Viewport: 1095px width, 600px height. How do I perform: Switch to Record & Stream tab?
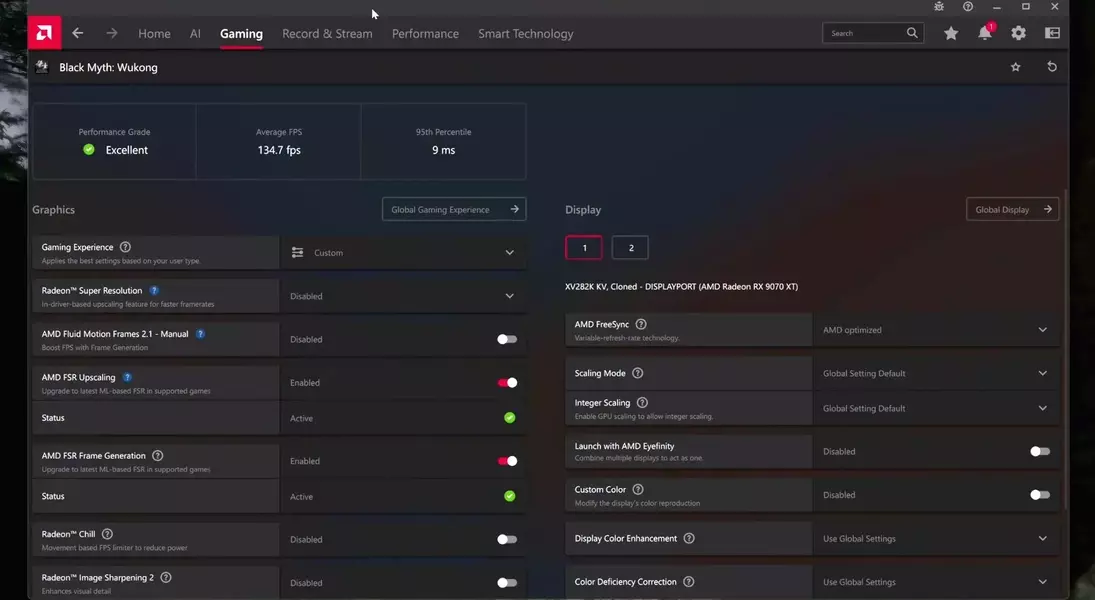327,33
